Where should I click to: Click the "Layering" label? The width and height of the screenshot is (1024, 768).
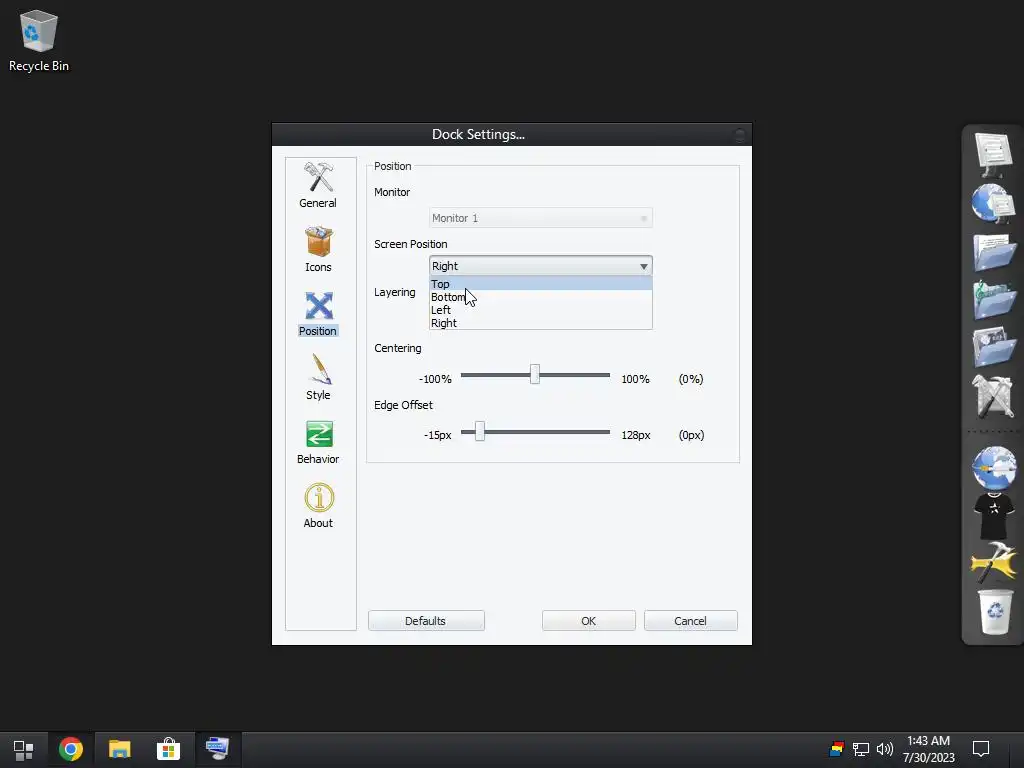(394, 292)
